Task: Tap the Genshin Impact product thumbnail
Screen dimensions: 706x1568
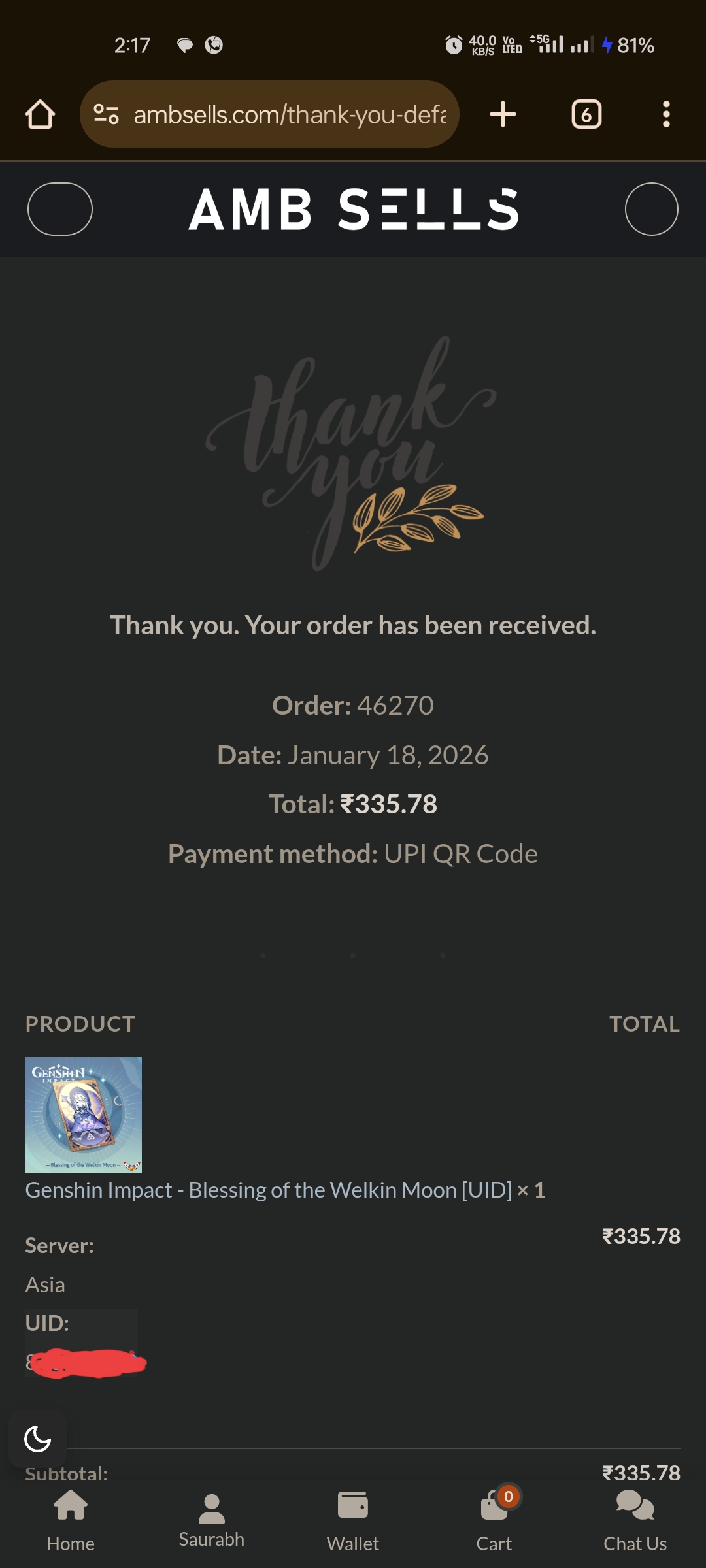Action: [83, 1115]
